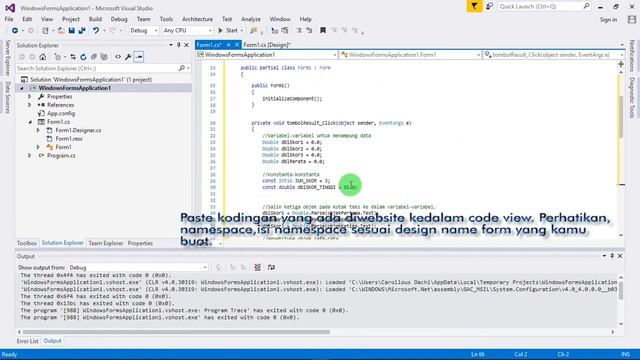Save the current file with the Save icon
The image size is (640, 360).
(x=71, y=31)
